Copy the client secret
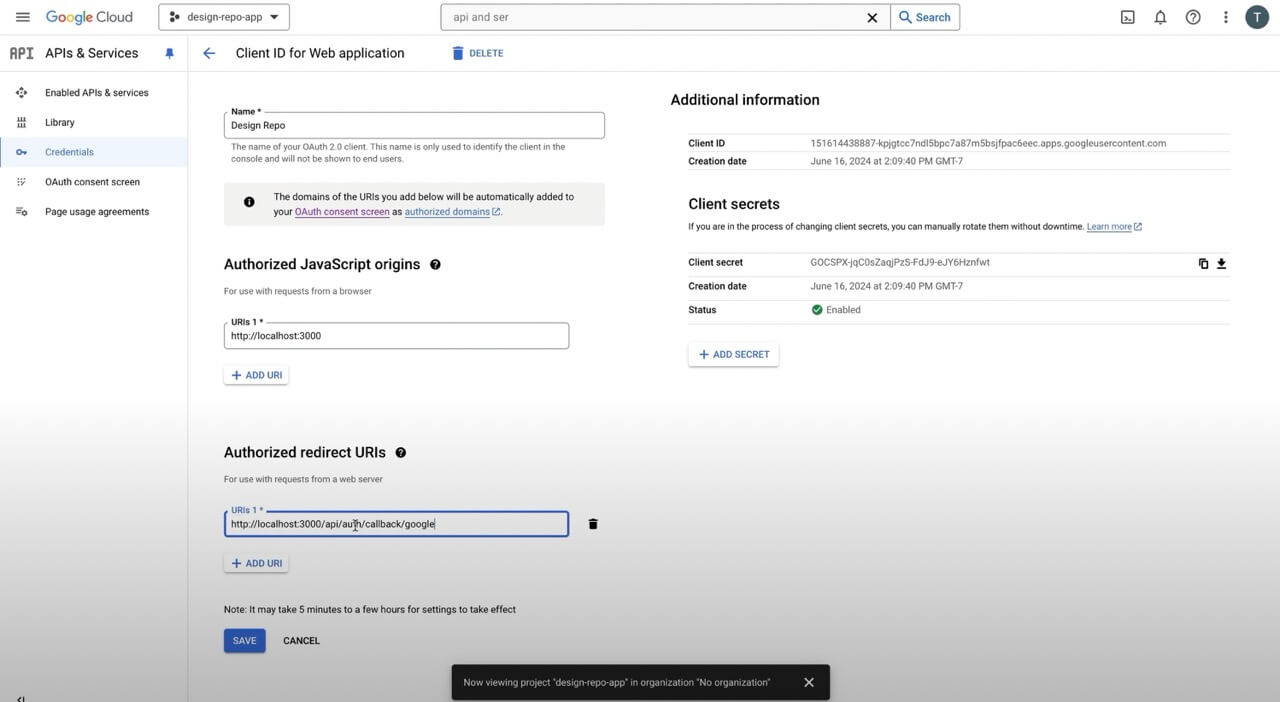The width and height of the screenshot is (1280, 702). pos(1202,262)
